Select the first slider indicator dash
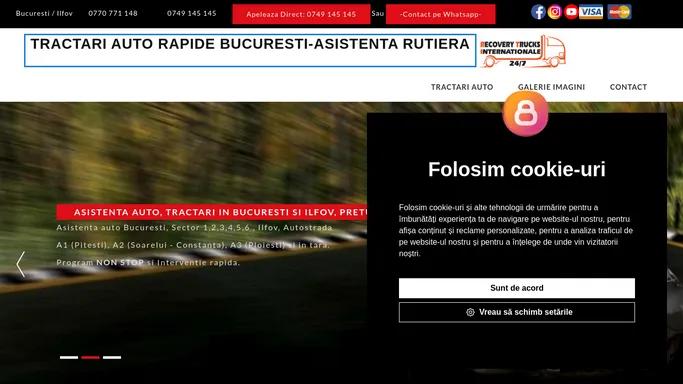The width and height of the screenshot is (683, 384). [69, 357]
